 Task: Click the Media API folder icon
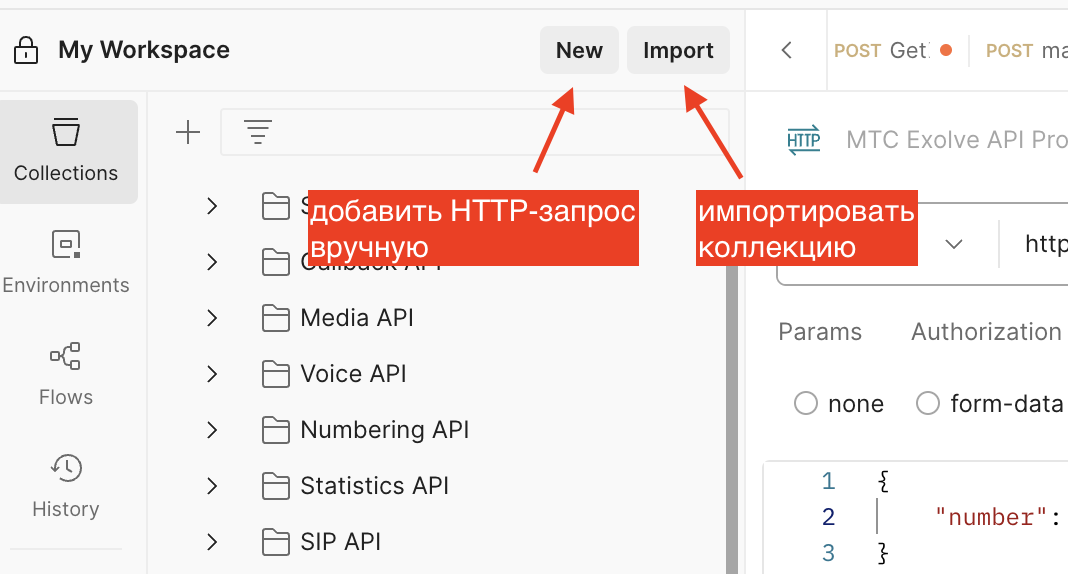[276, 318]
